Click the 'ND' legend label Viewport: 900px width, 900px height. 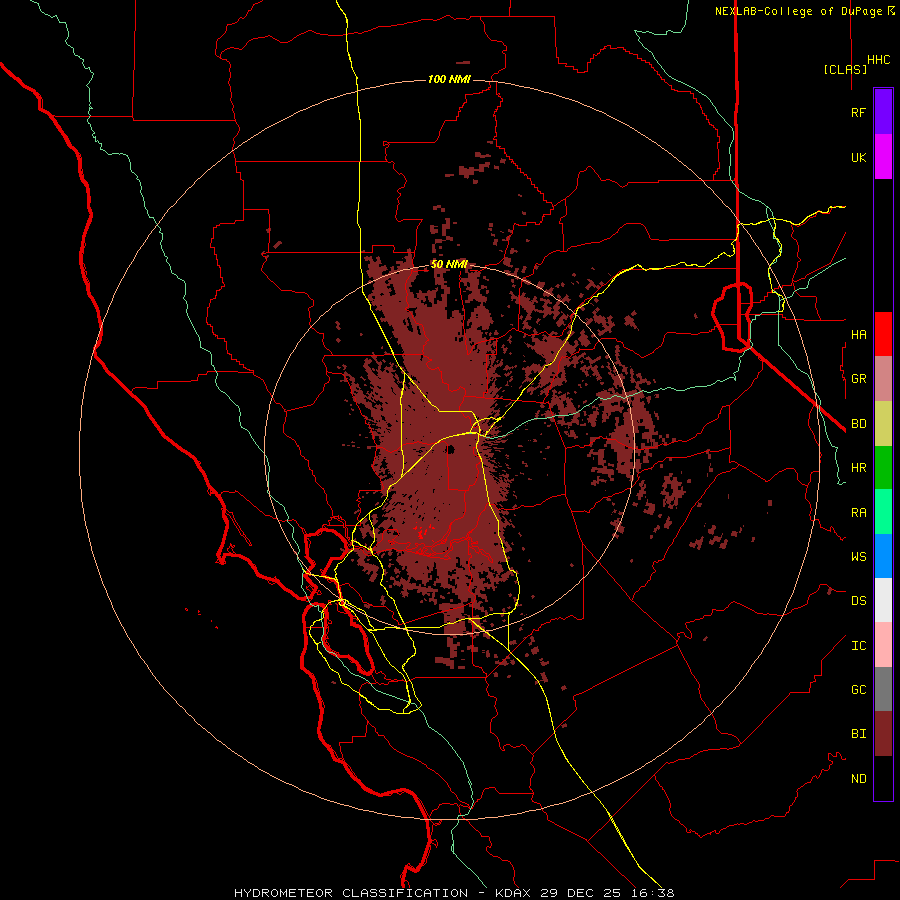pyautogui.click(x=858, y=779)
